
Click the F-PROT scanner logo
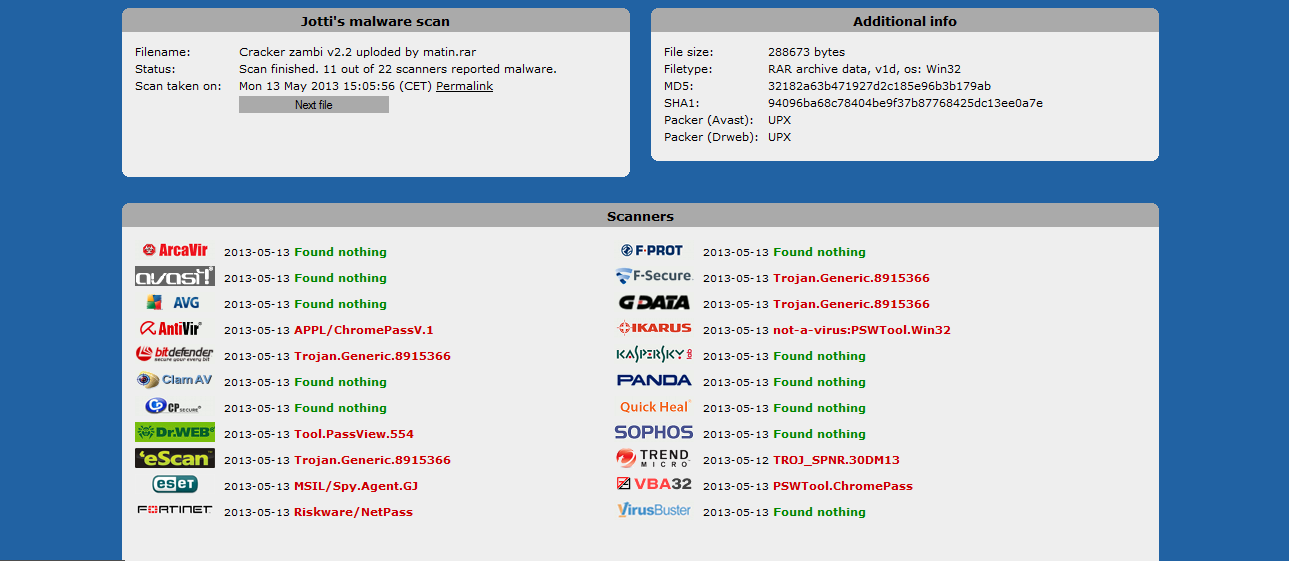click(x=653, y=250)
